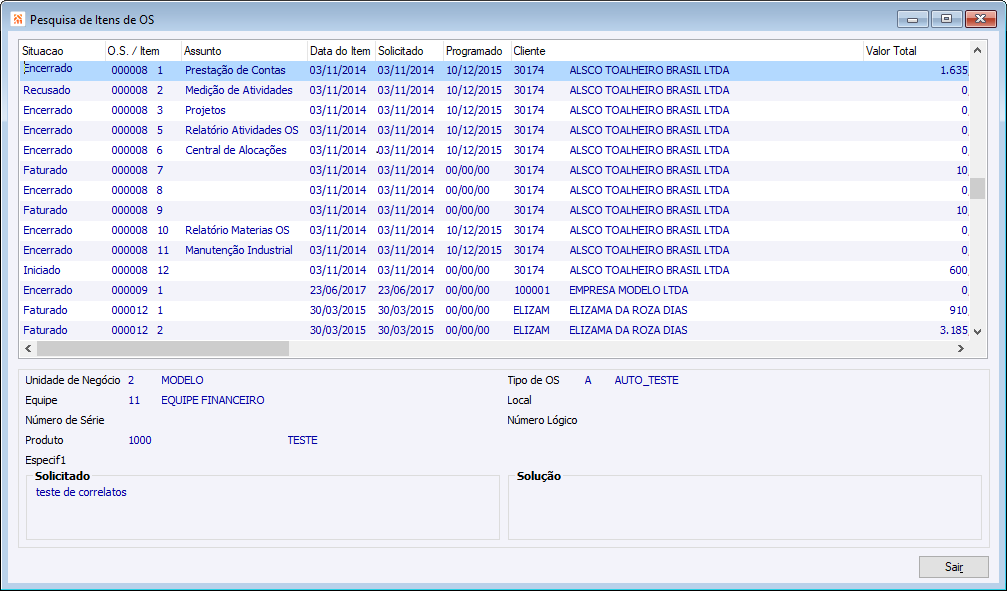1007x592 pixels.
Task: Click the horizontal scrollbar left arrow
Action: click(x=28, y=348)
